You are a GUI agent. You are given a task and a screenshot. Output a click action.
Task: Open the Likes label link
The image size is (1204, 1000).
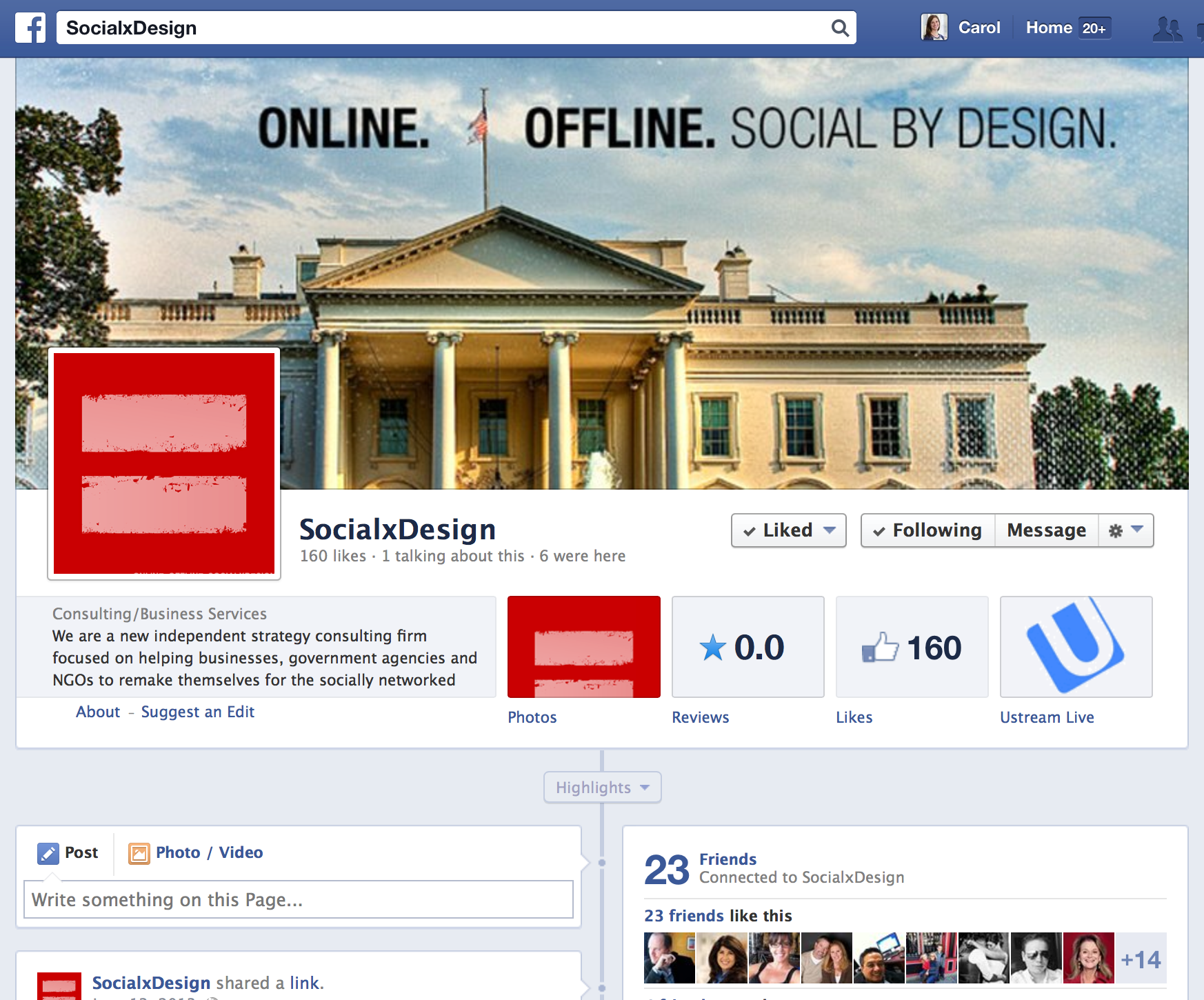[854, 717]
